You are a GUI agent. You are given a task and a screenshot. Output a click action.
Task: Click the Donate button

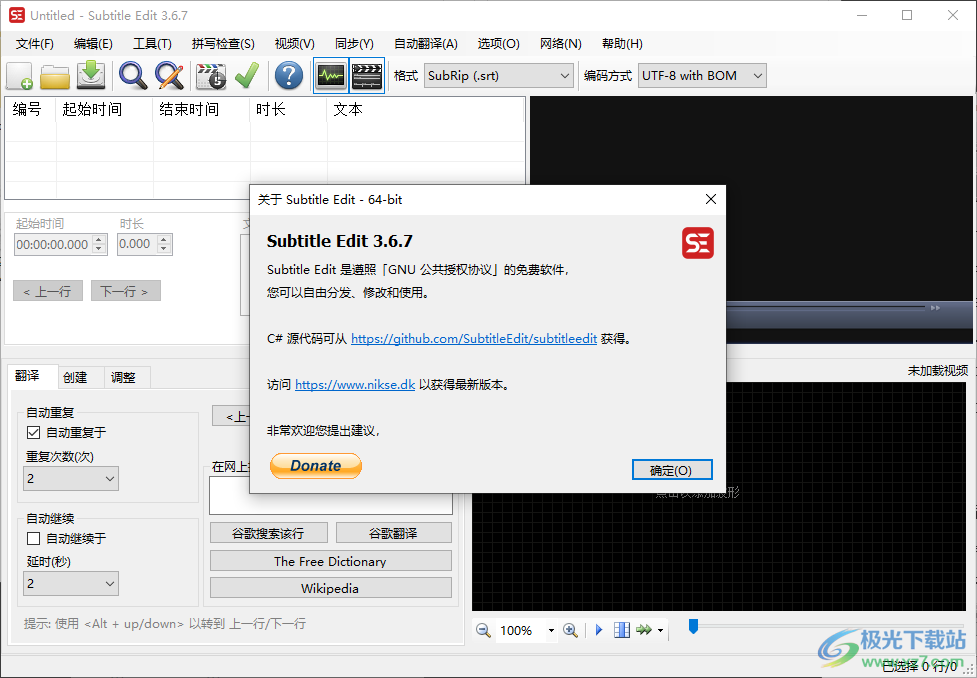click(316, 466)
